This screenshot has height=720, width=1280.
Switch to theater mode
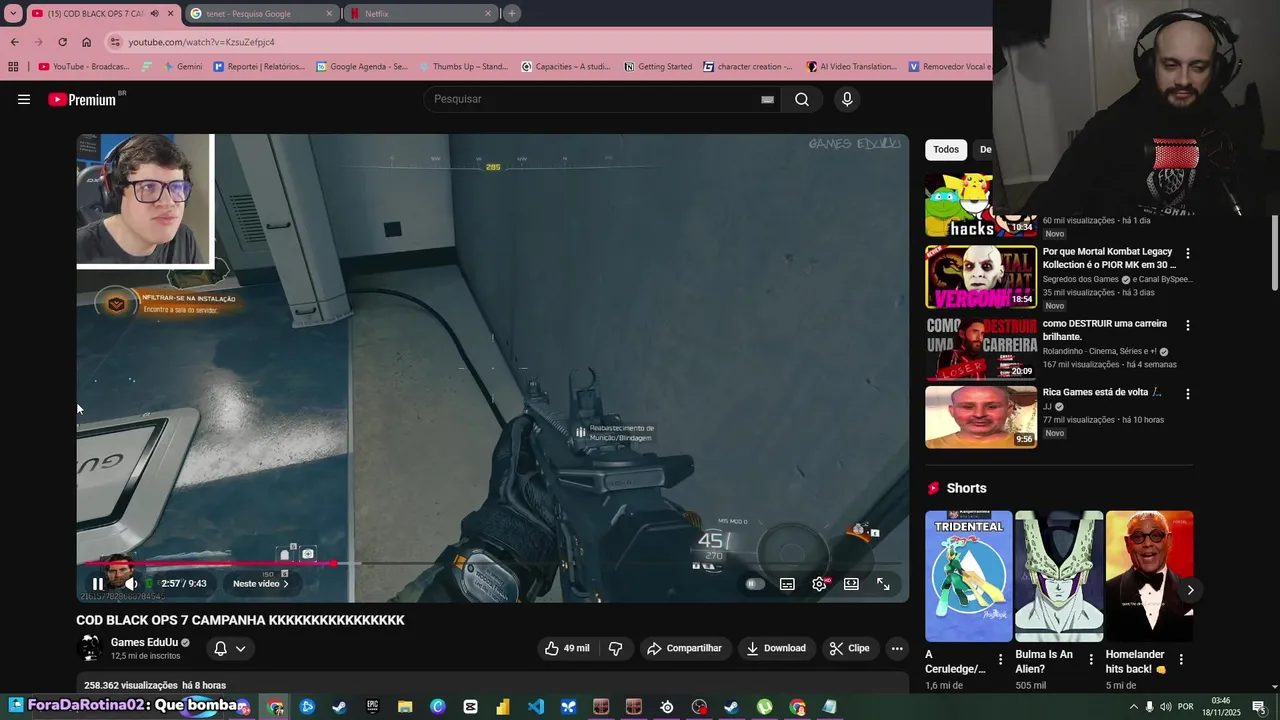point(851,584)
